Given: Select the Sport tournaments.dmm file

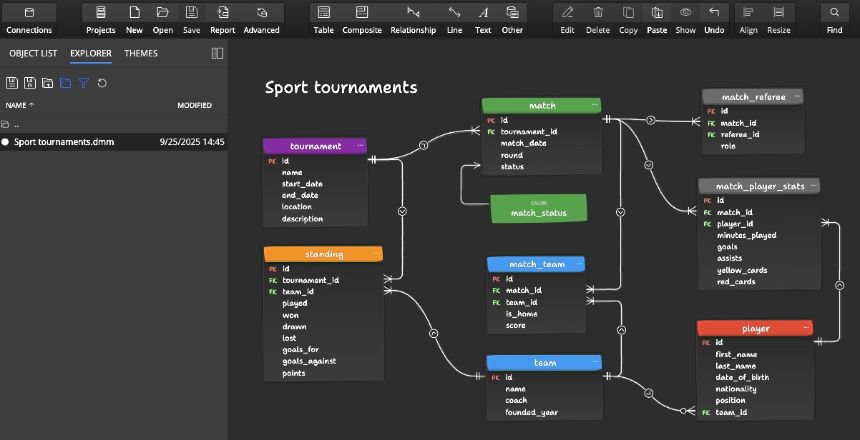Looking at the screenshot, I should coord(114,142).
